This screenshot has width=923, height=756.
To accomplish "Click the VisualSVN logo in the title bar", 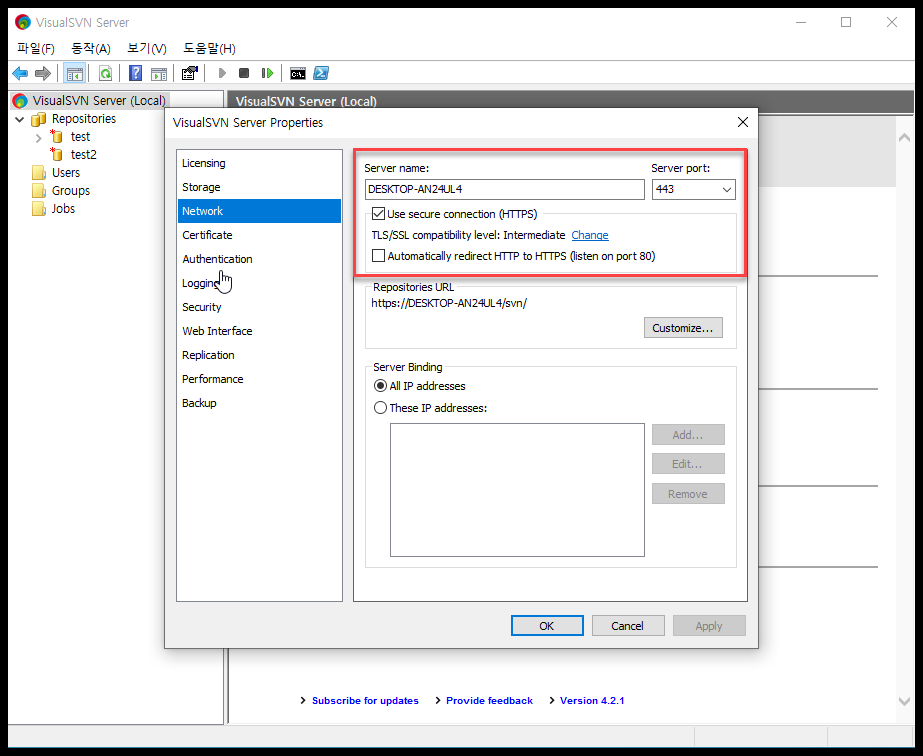I will (23, 22).
